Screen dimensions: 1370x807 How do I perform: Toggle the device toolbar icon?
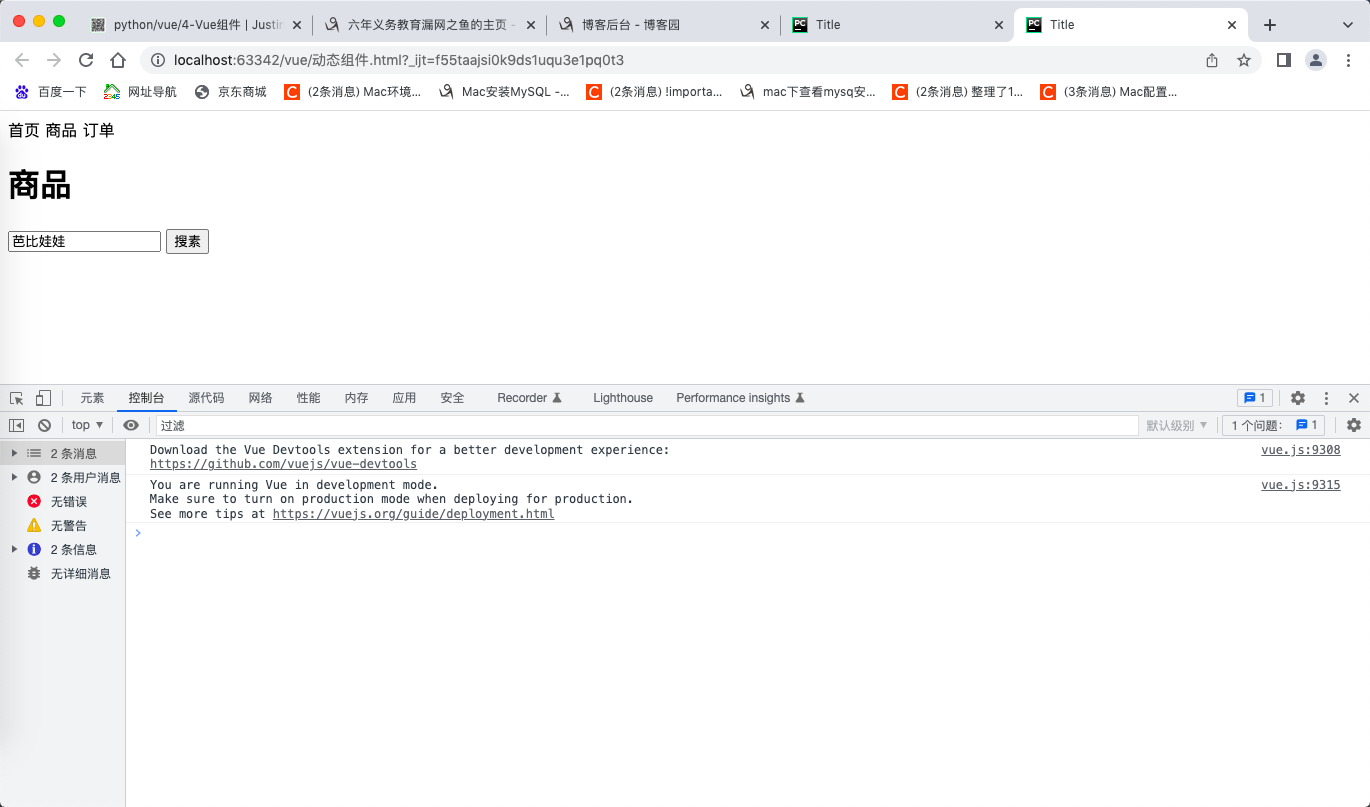click(x=43, y=398)
